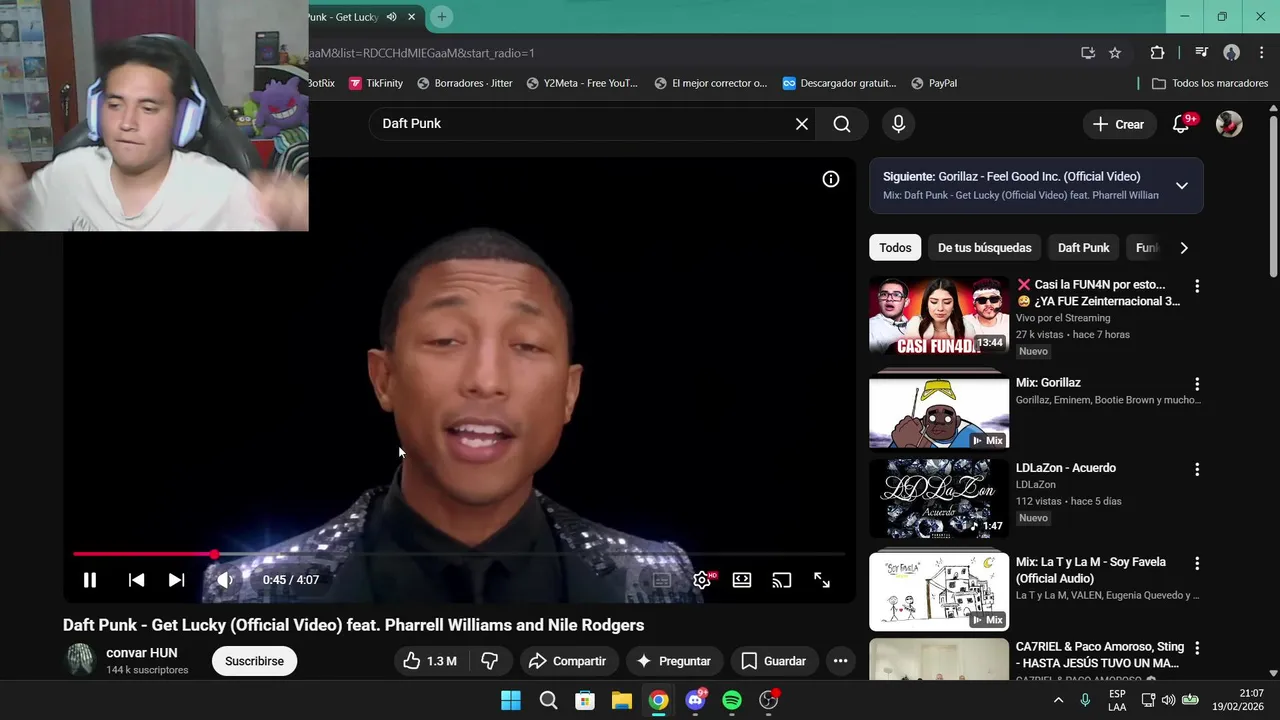Open the TikFinity bookmark
This screenshot has width=1280, height=720.
(376, 83)
